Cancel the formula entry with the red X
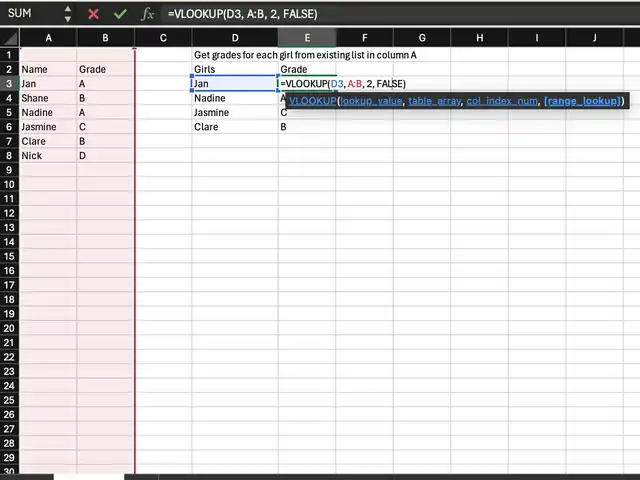The image size is (640, 480). point(93,14)
